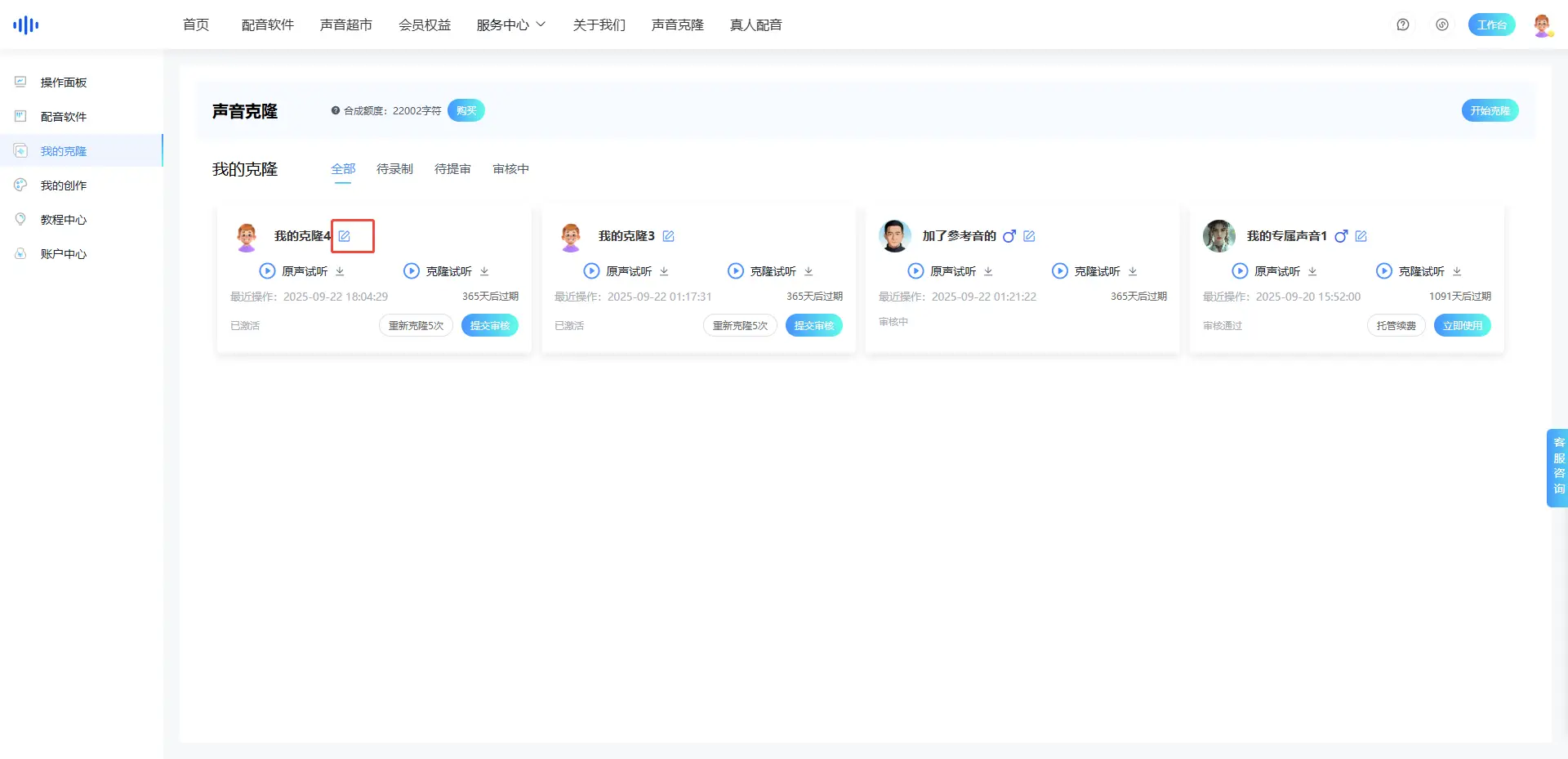Viewport: 1568px width, 759px height.
Task: Click the edit icon next to 我的克隆4
Action: (x=345, y=236)
